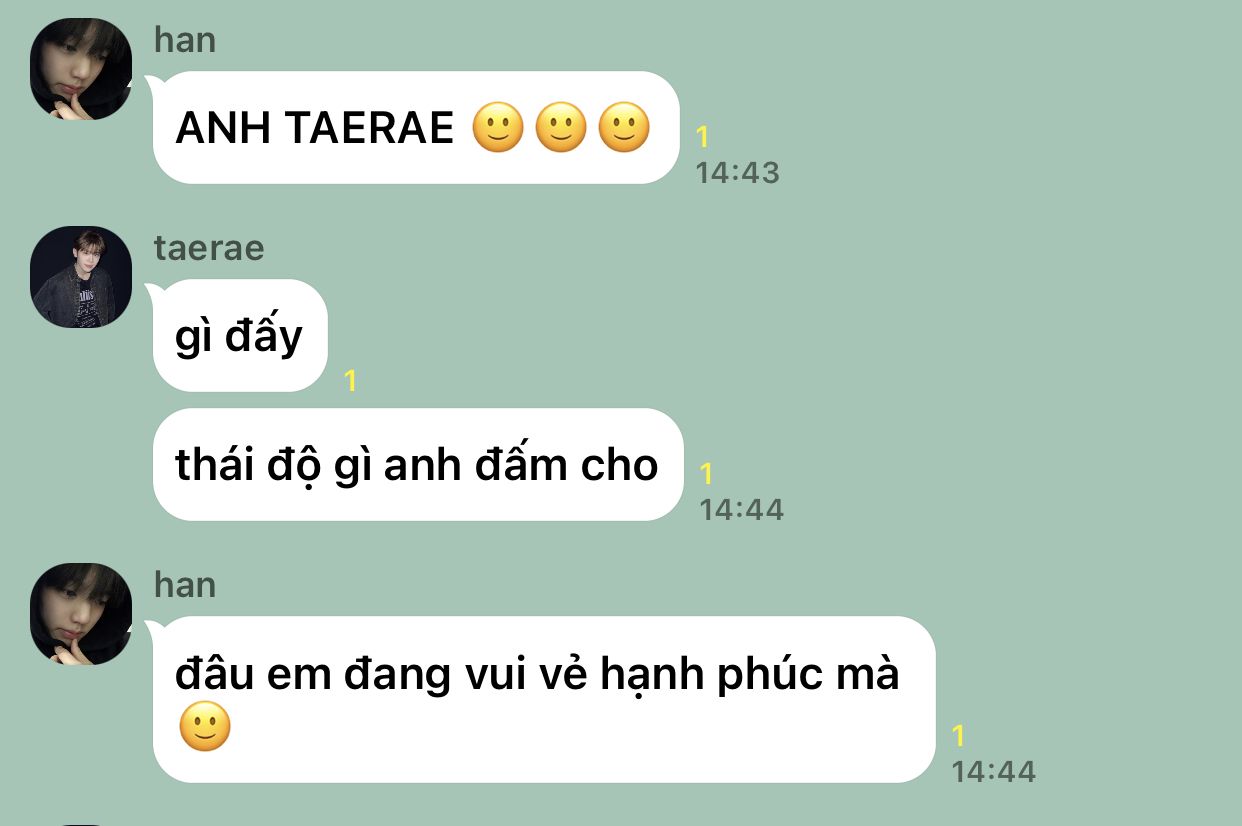The image size is (1242, 826).
Task: Click the 'taerae' sender name label
Action: [209, 247]
